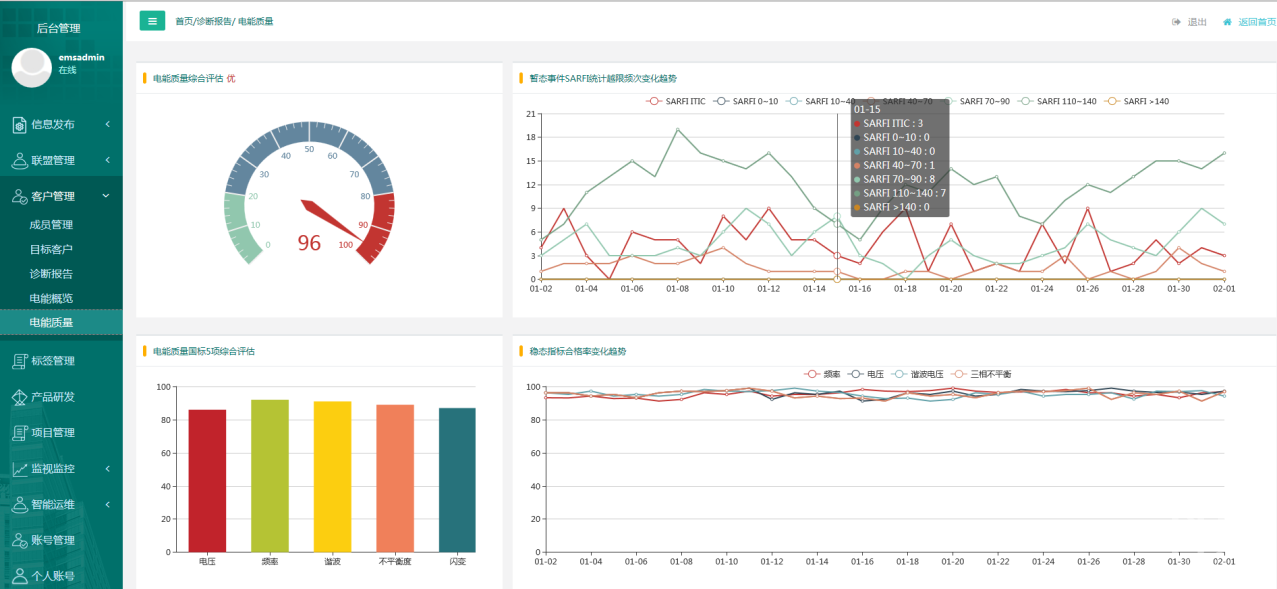Open the 电能概览 submenu item

51,298
